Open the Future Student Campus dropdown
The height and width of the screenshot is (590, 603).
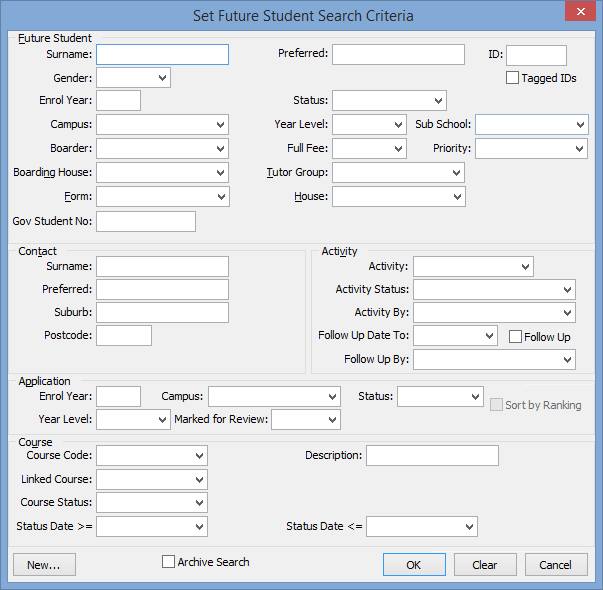162,125
